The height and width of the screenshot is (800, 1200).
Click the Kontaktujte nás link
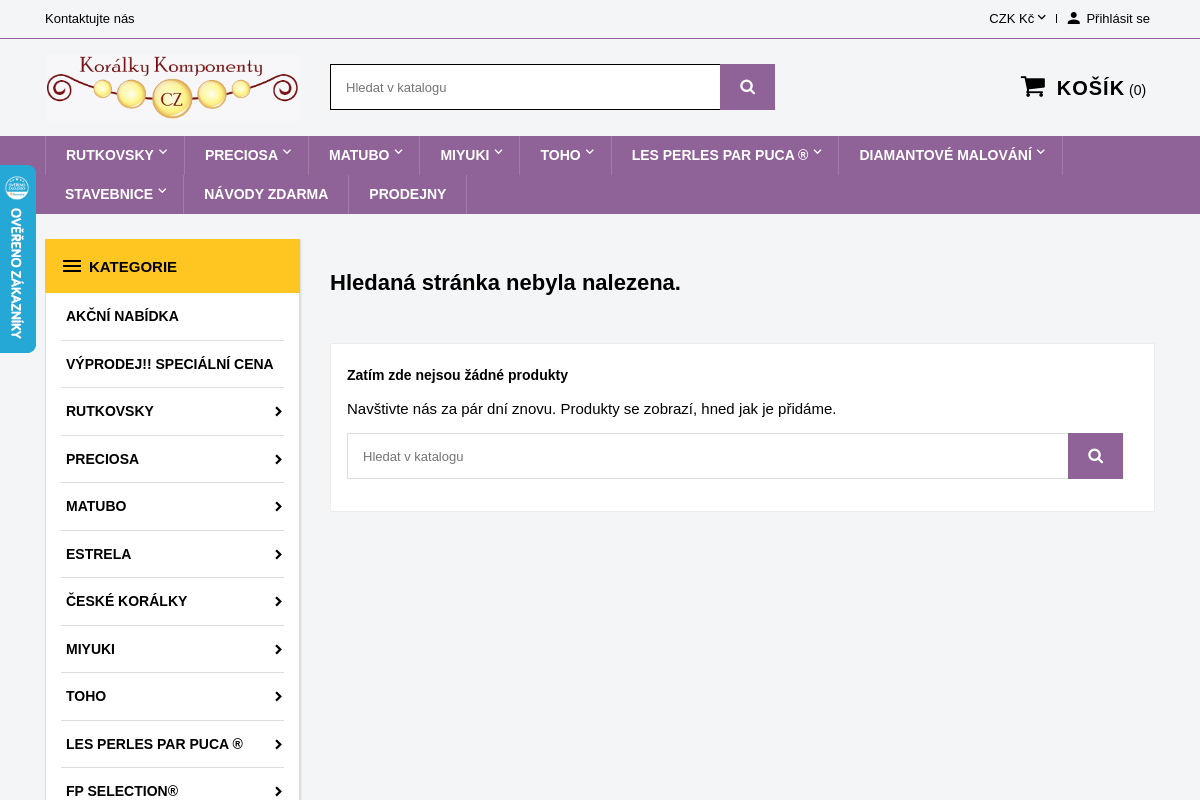click(89, 18)
